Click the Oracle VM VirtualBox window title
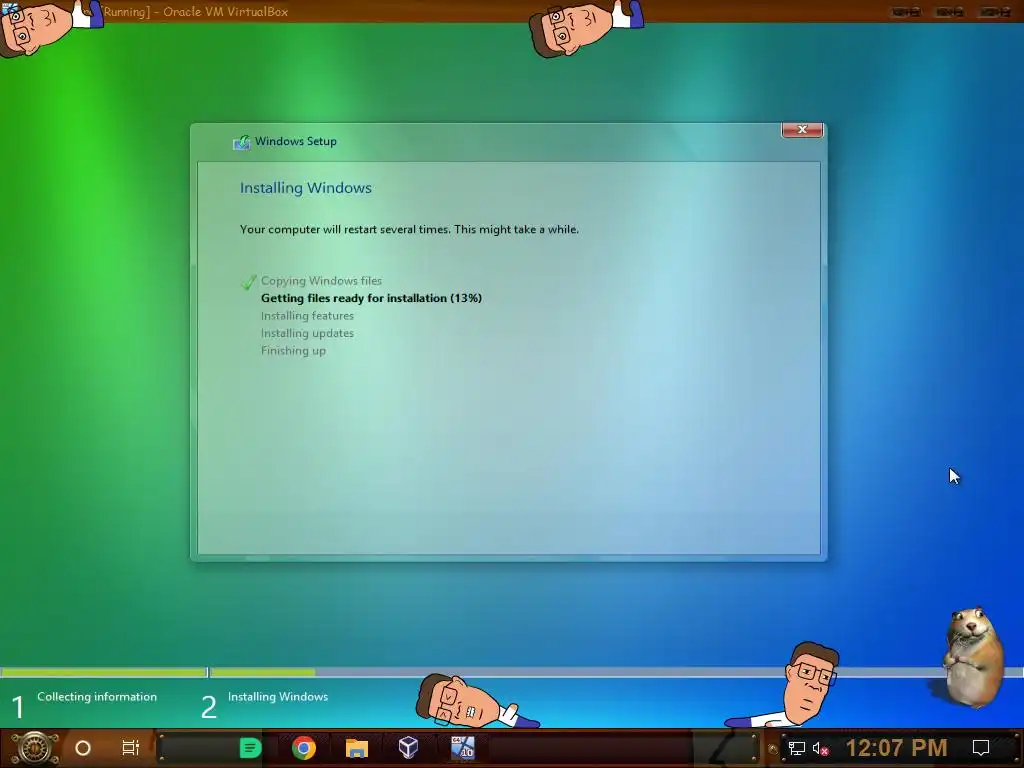1024x768 pixels. 195,12
